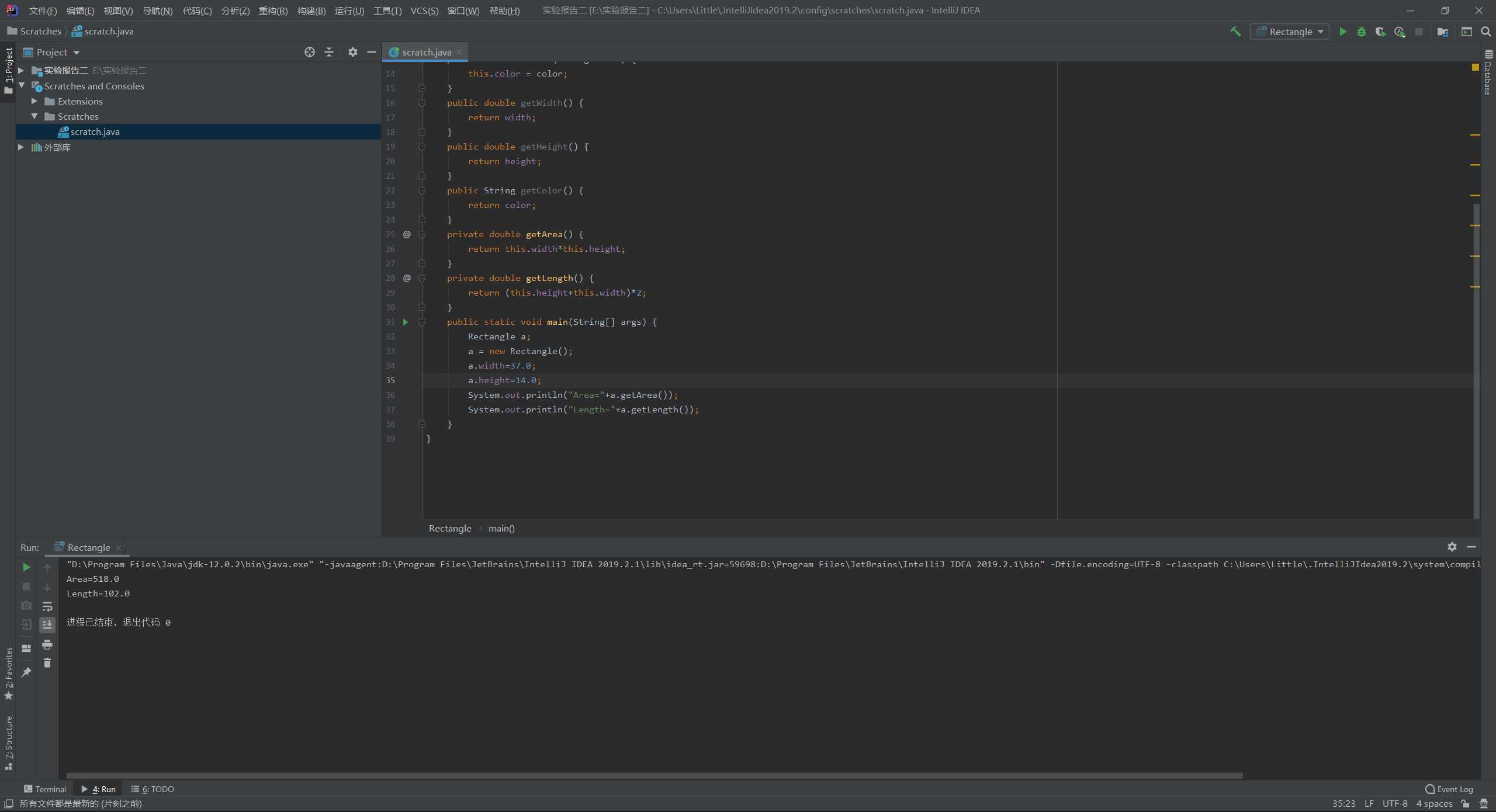
Task: Open Run panel settings gear
Action: 1452,547
